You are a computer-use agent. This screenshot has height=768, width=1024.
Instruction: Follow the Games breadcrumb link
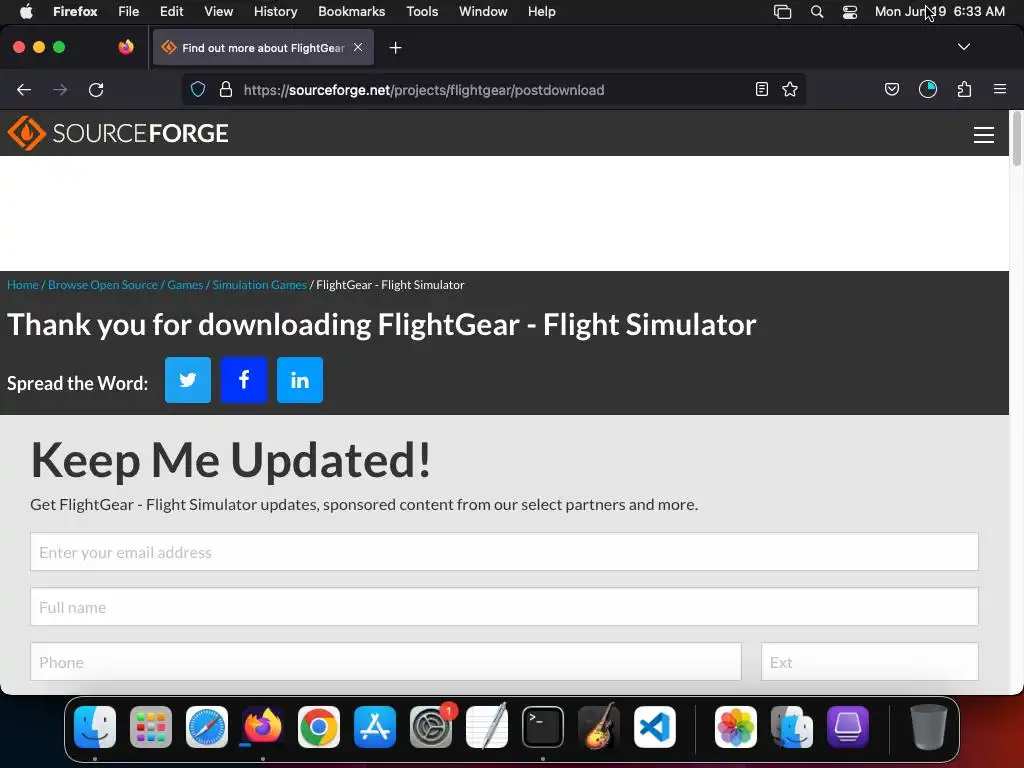[185, 285]
